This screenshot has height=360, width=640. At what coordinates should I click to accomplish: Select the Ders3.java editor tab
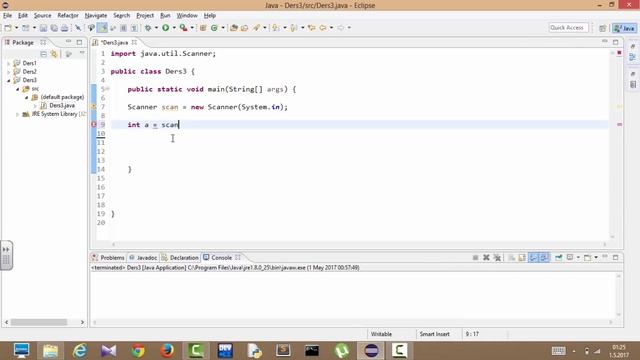(x=114, y=42)
